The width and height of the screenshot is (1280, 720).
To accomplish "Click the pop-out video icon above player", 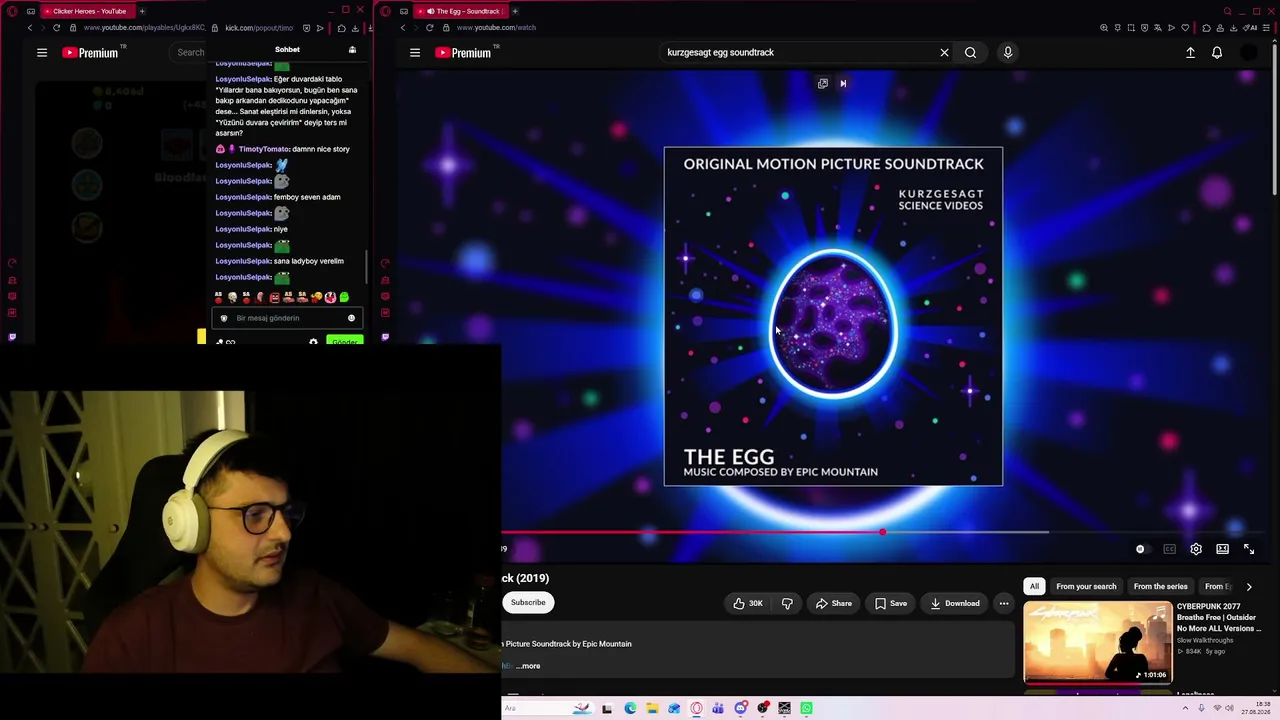I will [823, 84].
